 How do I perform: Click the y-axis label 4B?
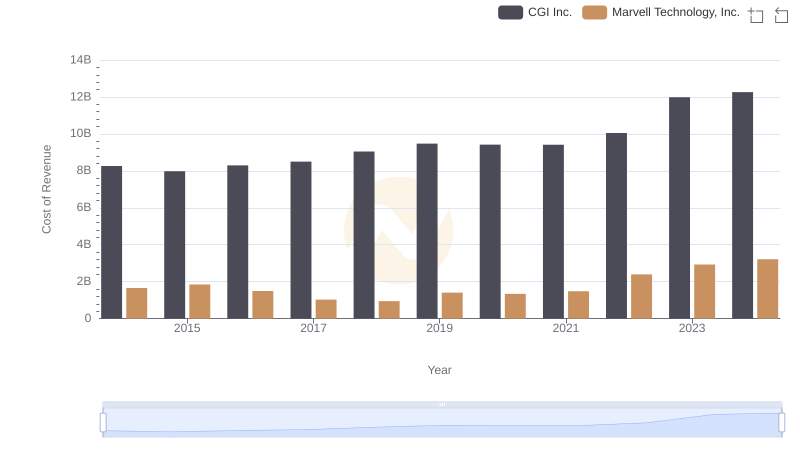click(x=84, y=244)
